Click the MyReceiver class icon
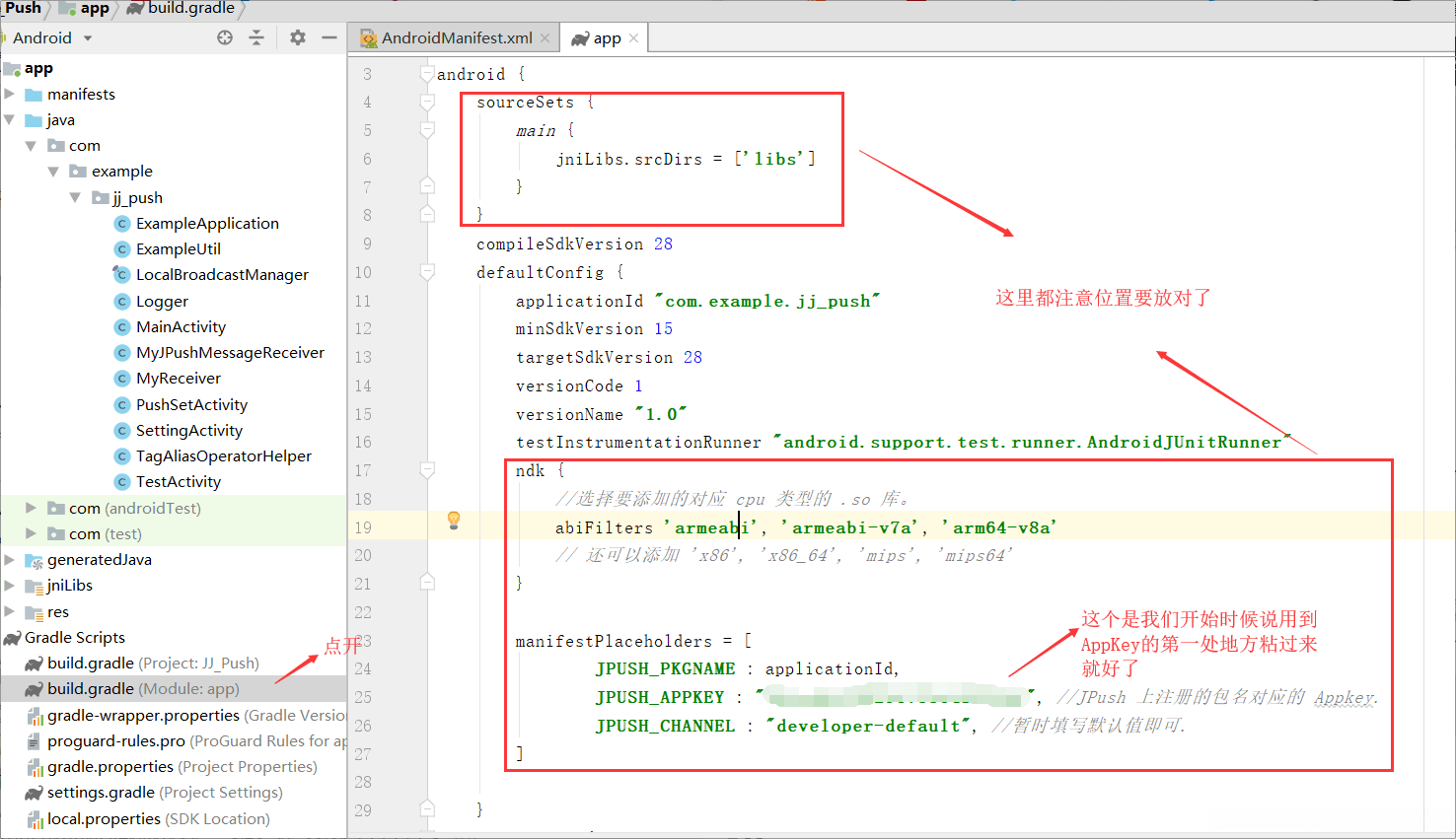Screen dimensions: 1456x839 tap(122, 379)
